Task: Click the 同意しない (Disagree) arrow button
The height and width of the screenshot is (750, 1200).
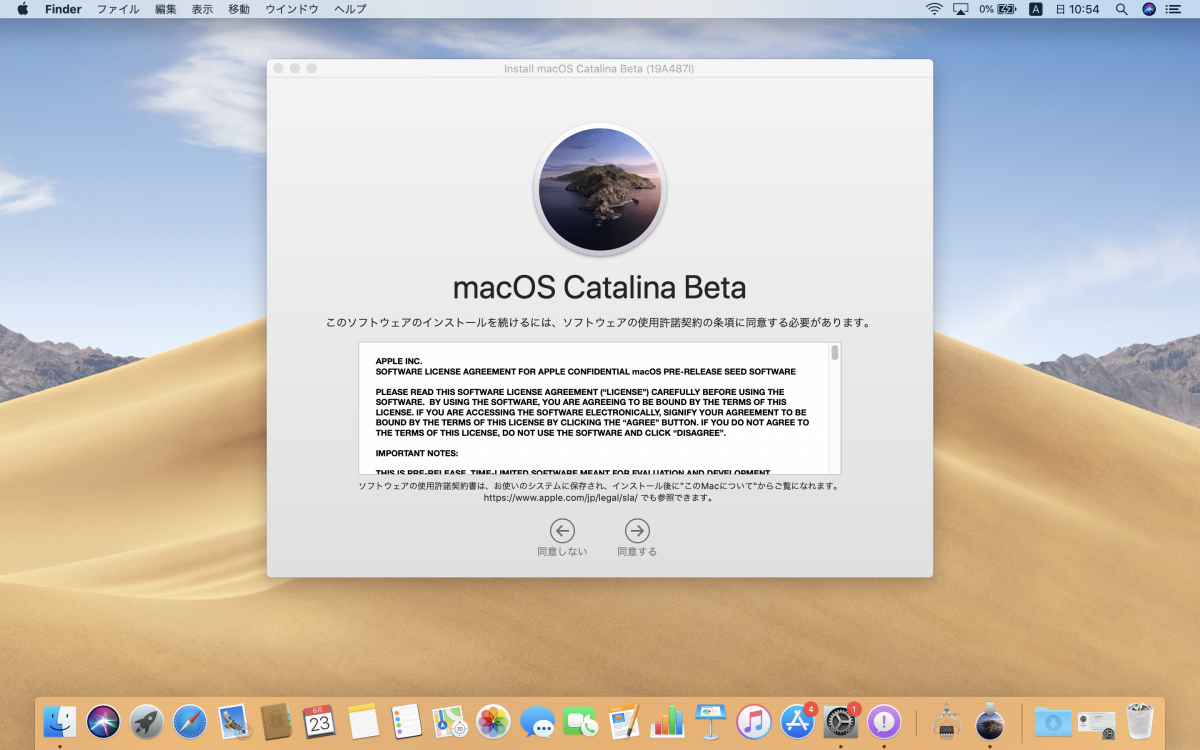Action: click(x=562, y=531)
